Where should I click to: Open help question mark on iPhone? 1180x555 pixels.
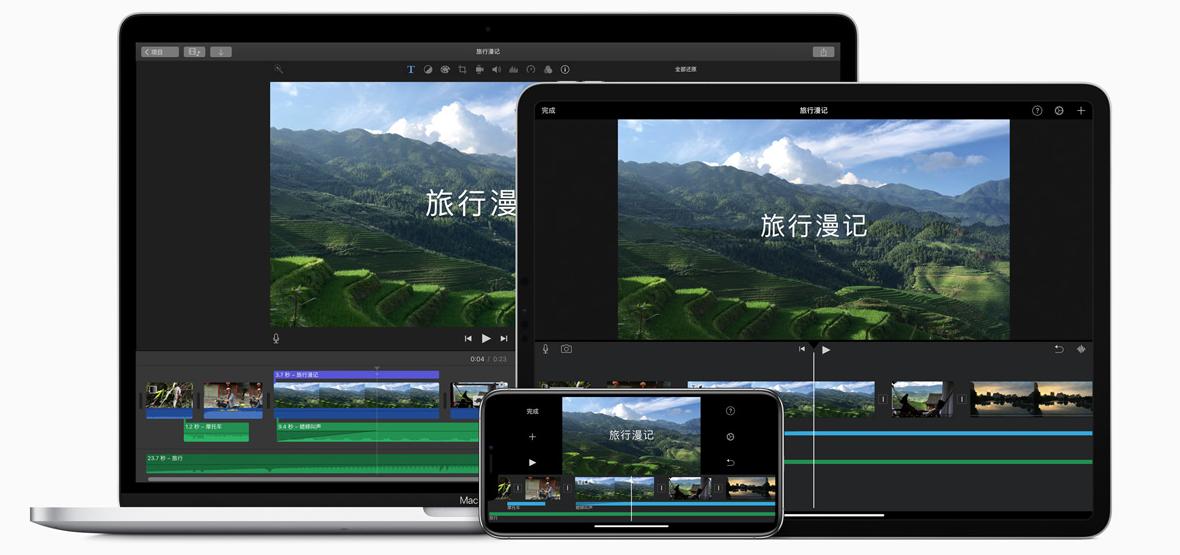pos(730,411)
